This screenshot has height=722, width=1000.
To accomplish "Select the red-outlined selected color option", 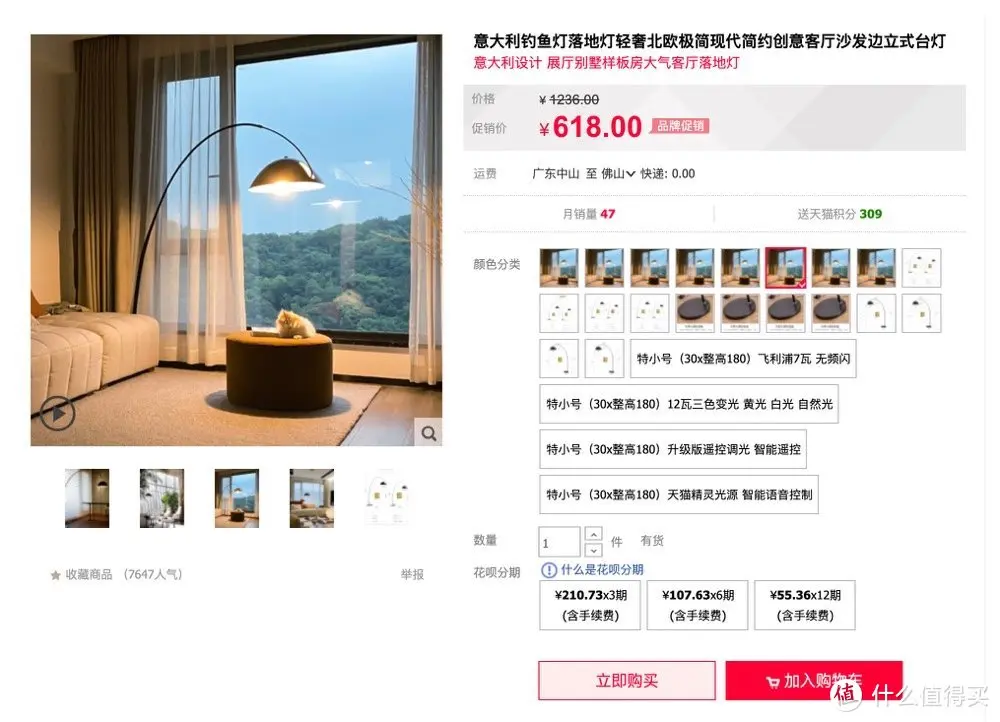I will click(786, 267).
